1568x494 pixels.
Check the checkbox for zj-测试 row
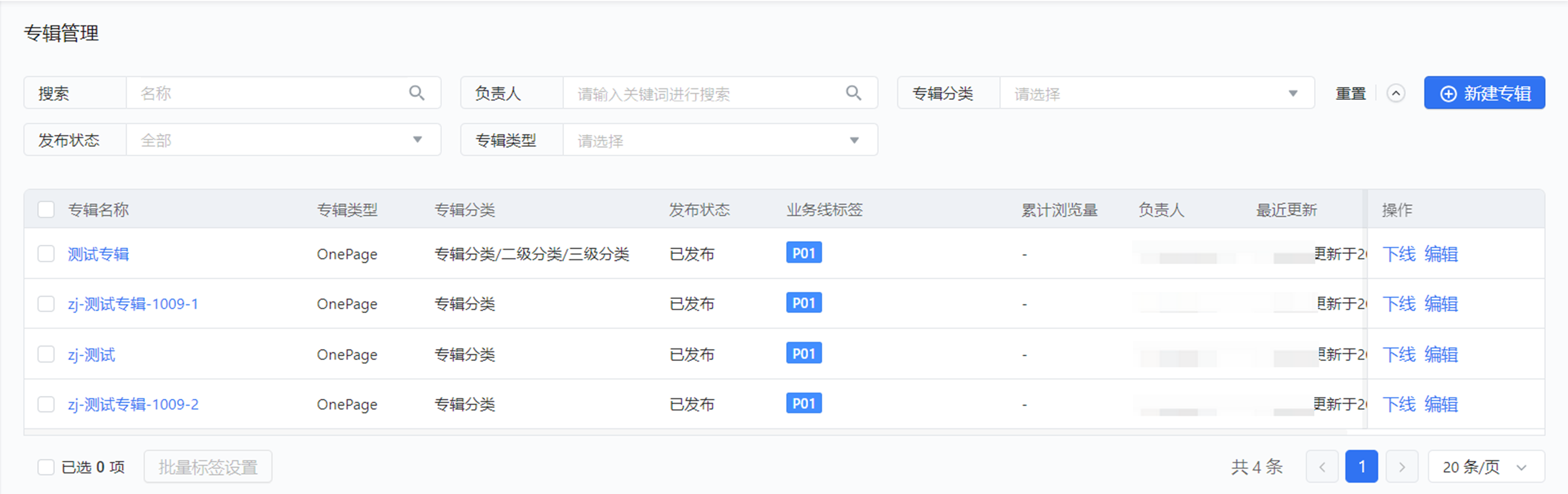tap(46, 354)
